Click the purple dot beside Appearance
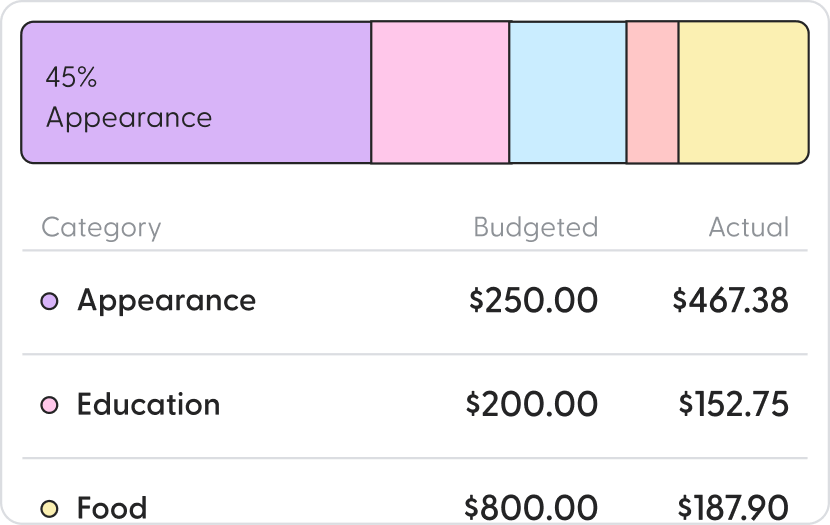 (x=49, y=301)
